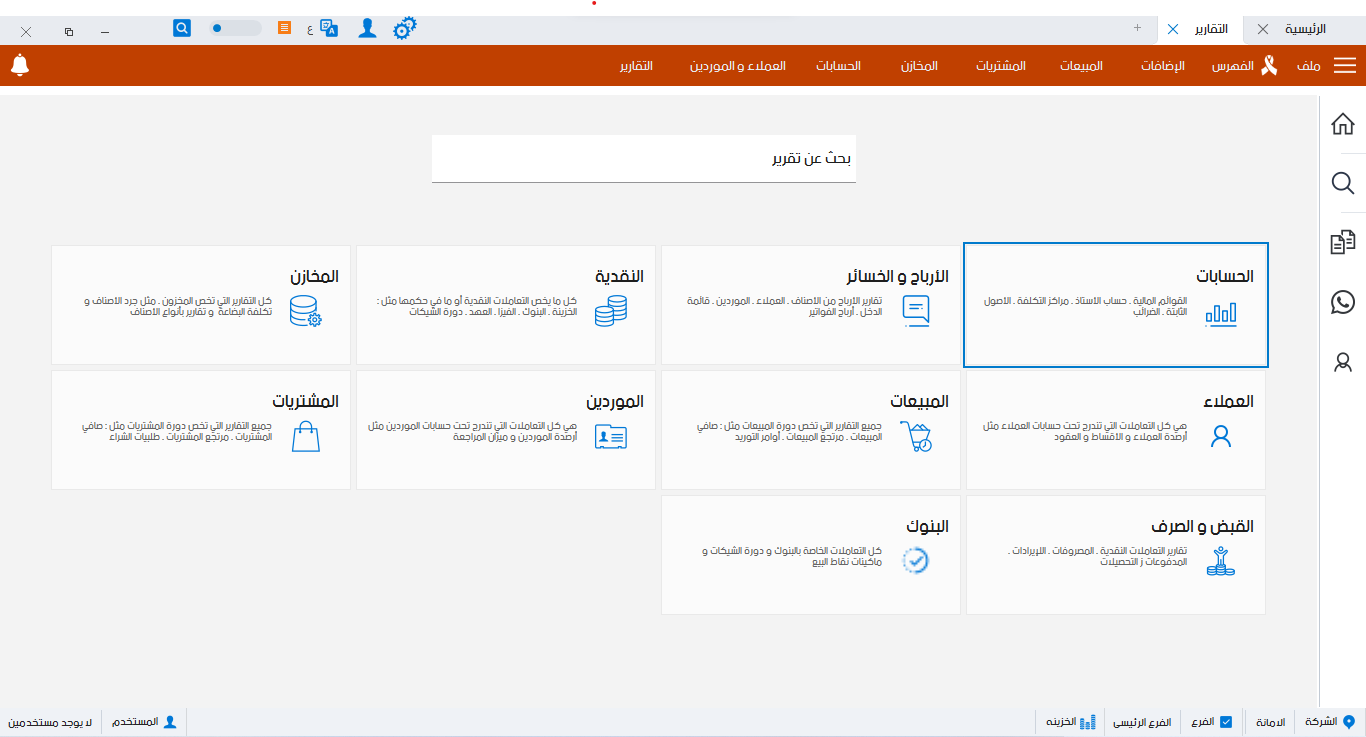Click the coins stack icon in النقدية card
The image size is (1366, 737).
tap(611, 311)
